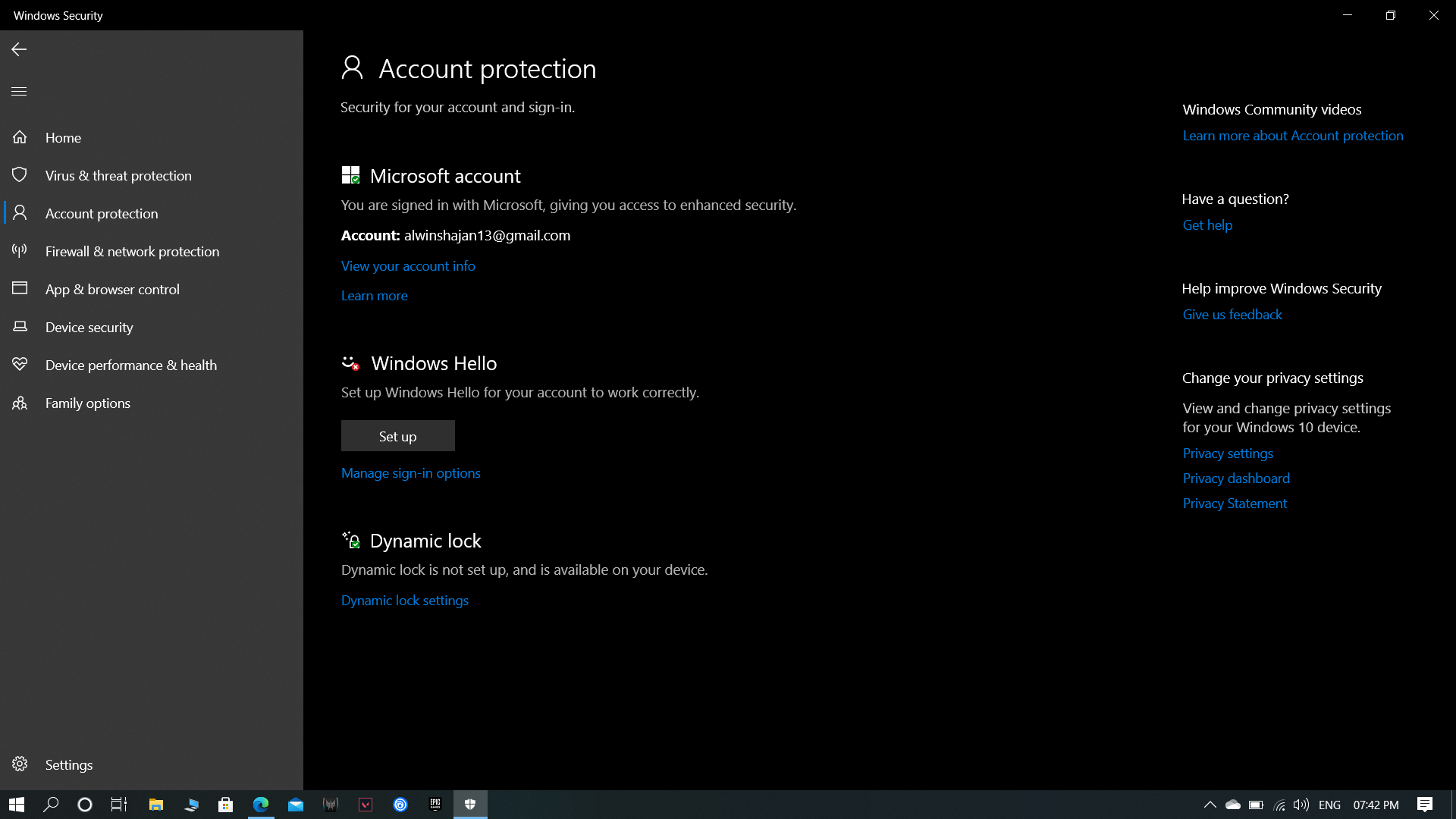Click Give us feedback link
This screenshot has height=819, width=1456.
click(x=1232, y=315)
